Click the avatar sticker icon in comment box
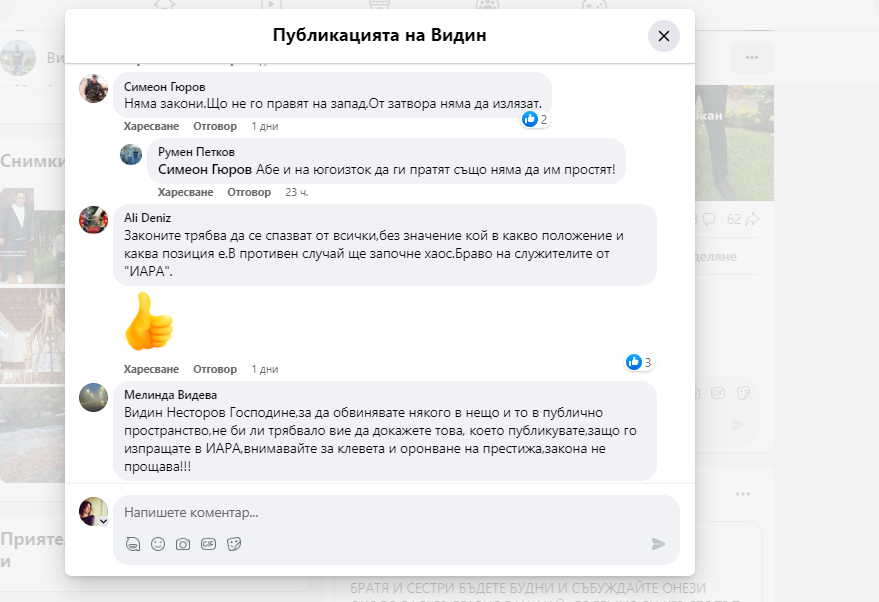This screenshot has height=602, width=879. point(133,544)
